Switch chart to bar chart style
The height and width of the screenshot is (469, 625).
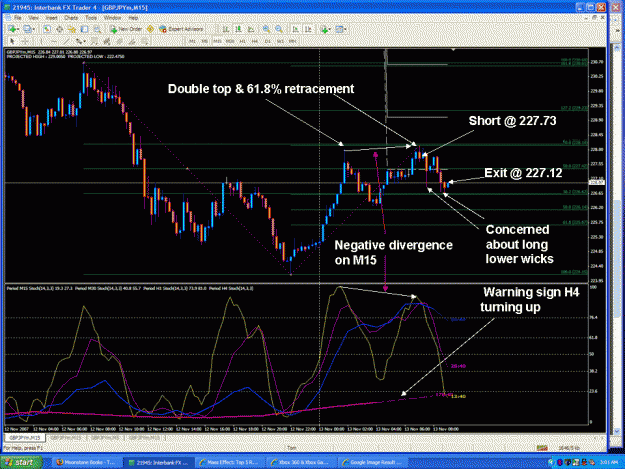[x=226, y=29]
